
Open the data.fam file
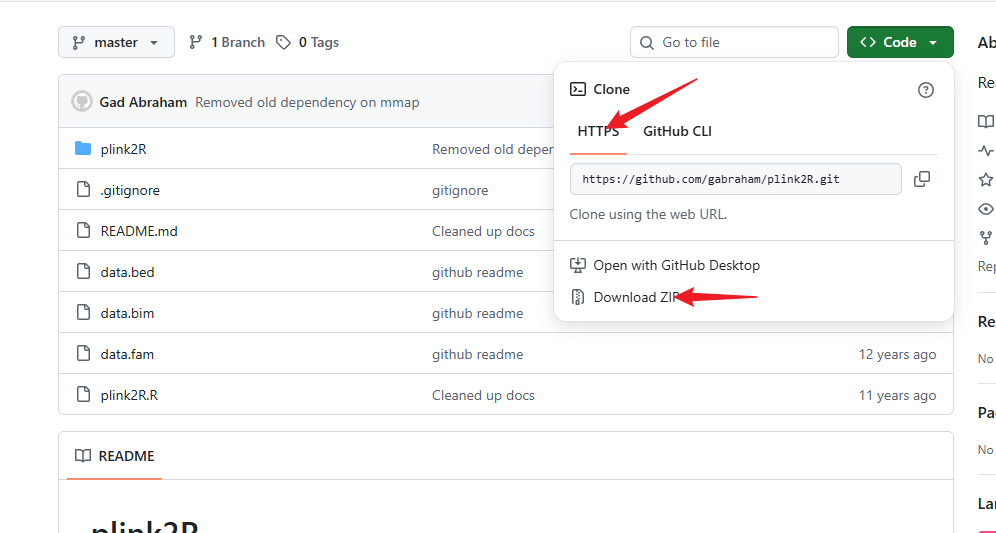click(127, 354)
